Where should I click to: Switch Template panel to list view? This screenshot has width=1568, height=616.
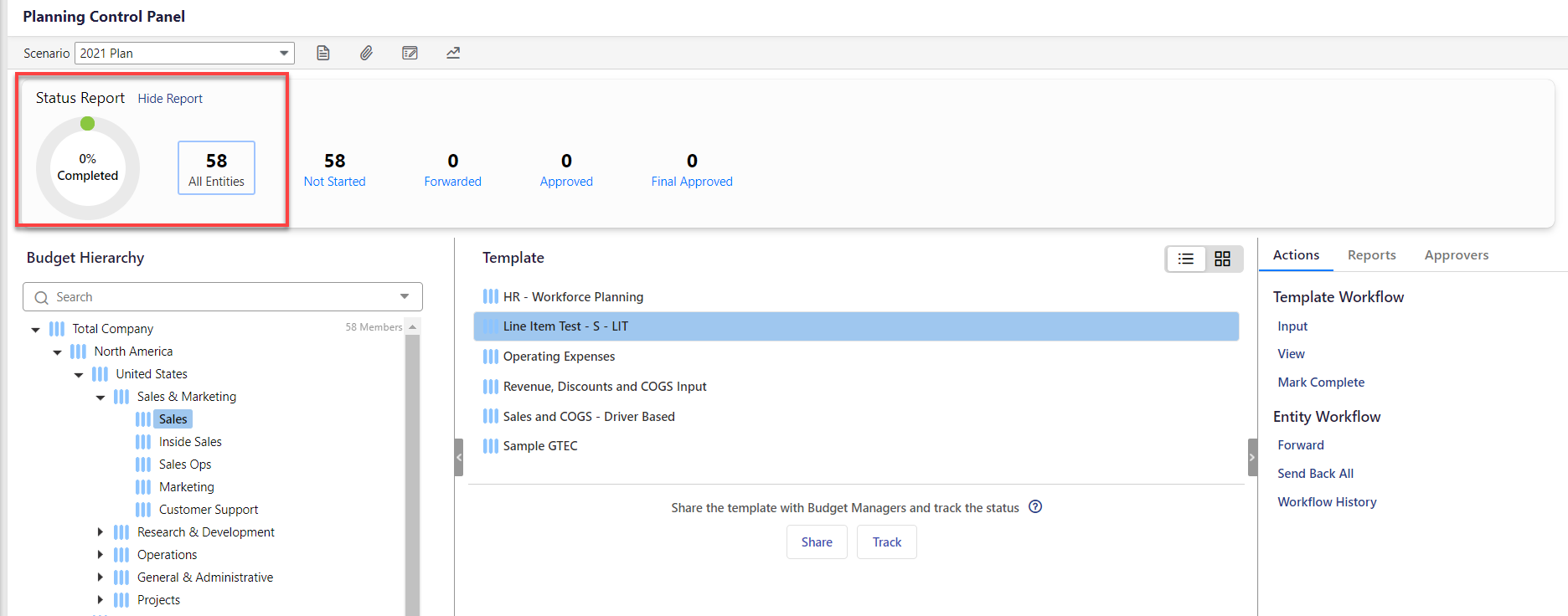click(1186, 259)
